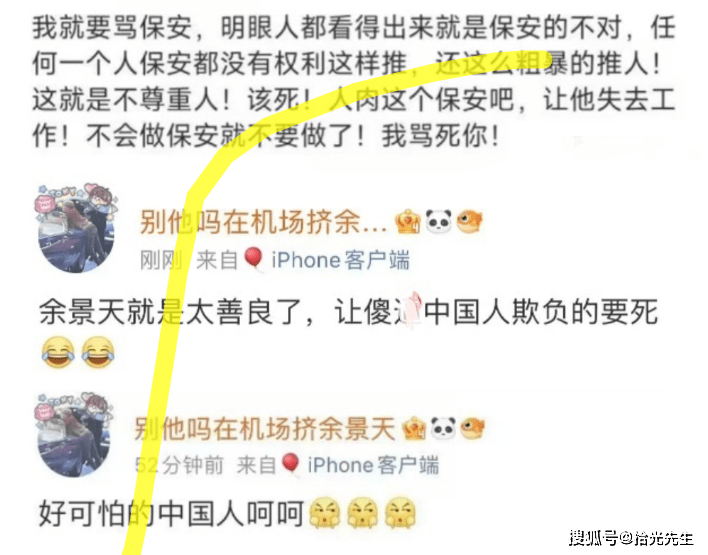The image size is (708, 555).
Task: Click the first laughing-crying emoji
Action: coord(58,352)
